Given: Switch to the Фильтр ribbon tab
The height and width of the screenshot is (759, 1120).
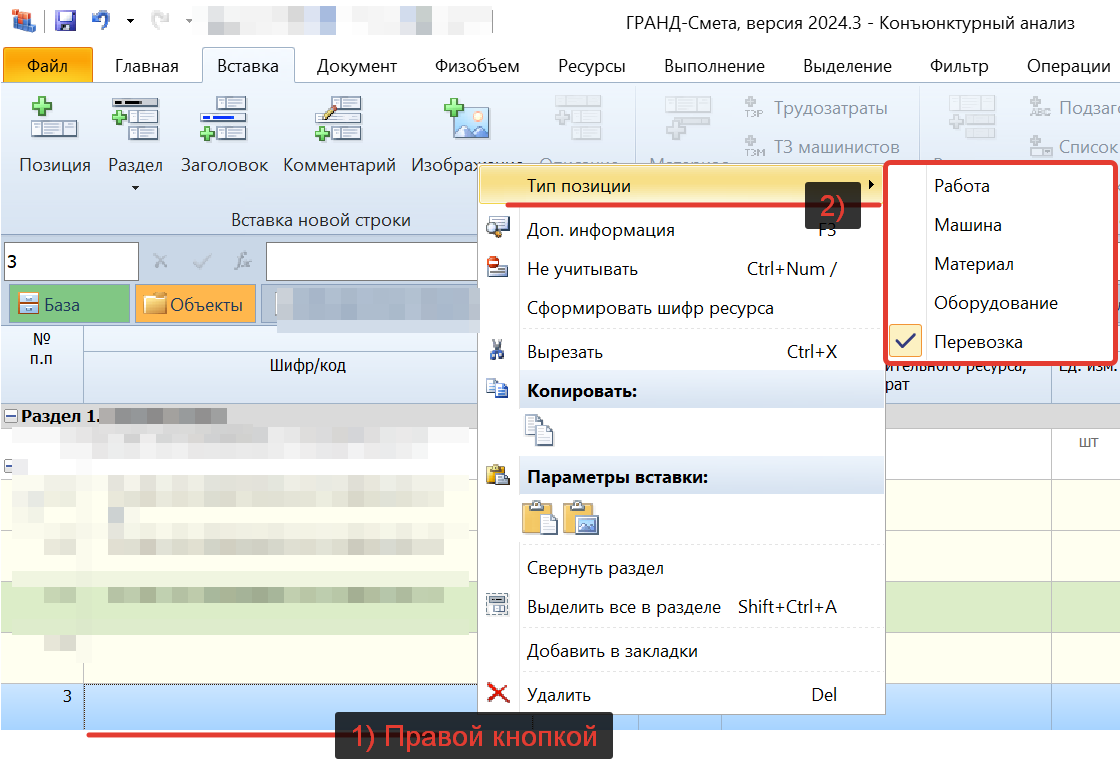Looking at the screenshot, I should [x=959, y=66].
